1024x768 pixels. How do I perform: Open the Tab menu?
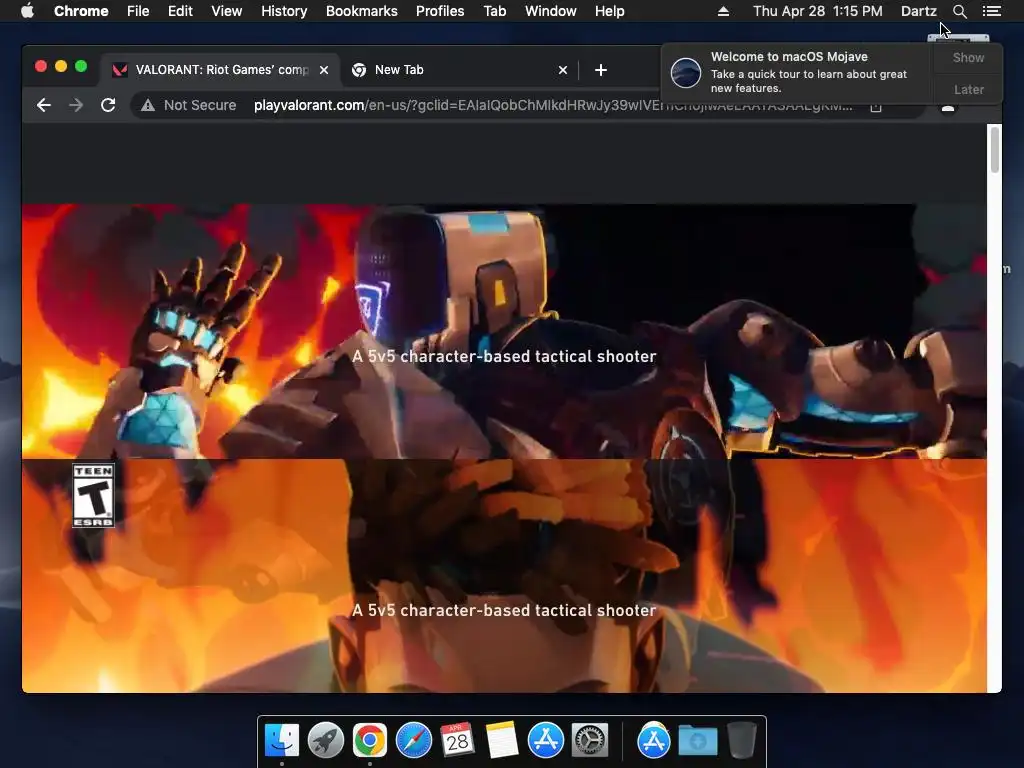pos(494,11)
